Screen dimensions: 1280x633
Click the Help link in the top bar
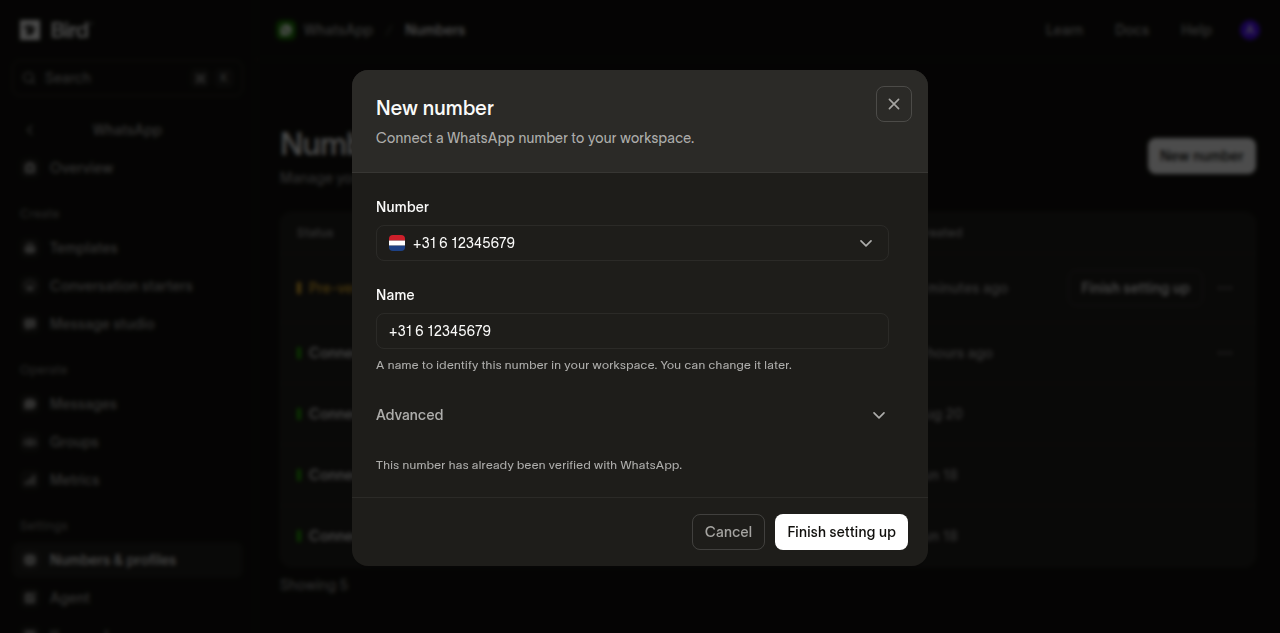click(x=1196, y=30)
